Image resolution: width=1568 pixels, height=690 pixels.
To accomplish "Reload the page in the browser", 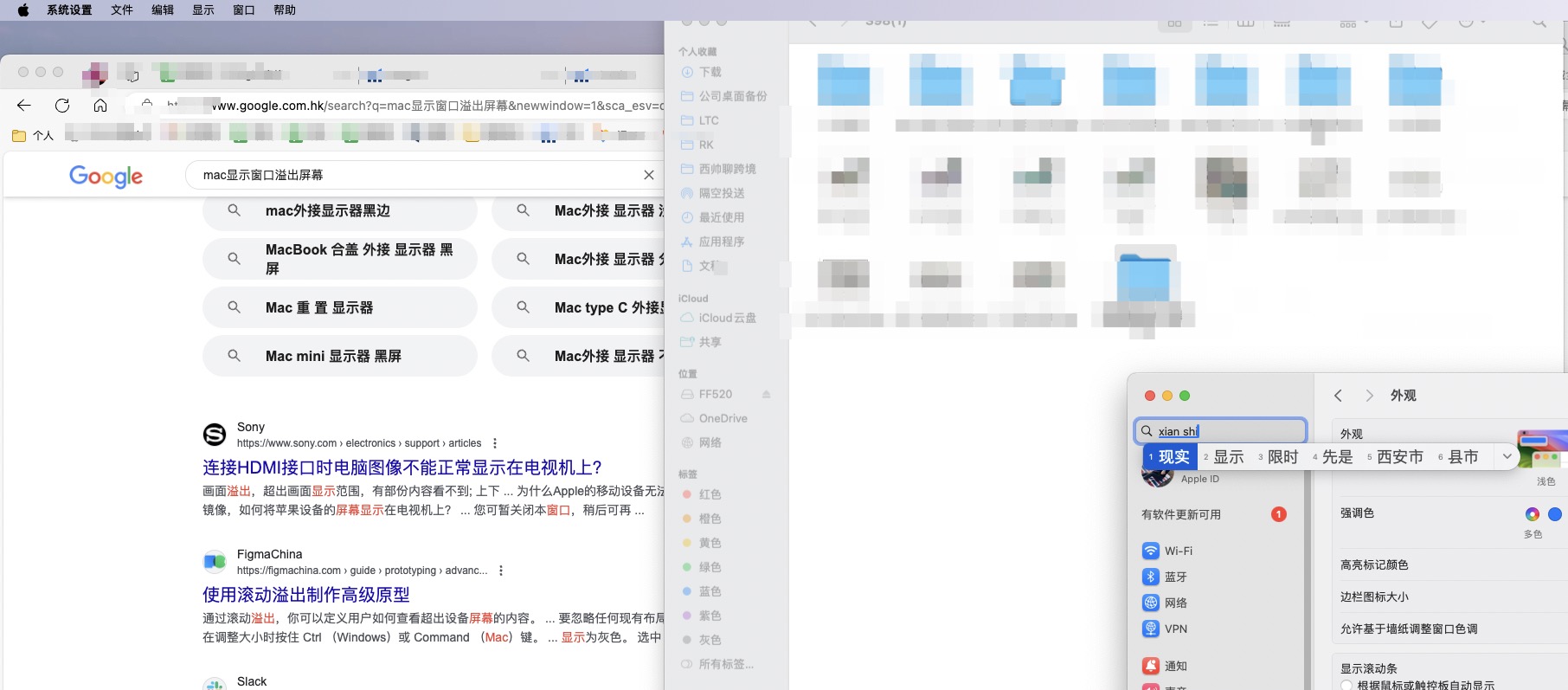I will (x=62, y=106).
